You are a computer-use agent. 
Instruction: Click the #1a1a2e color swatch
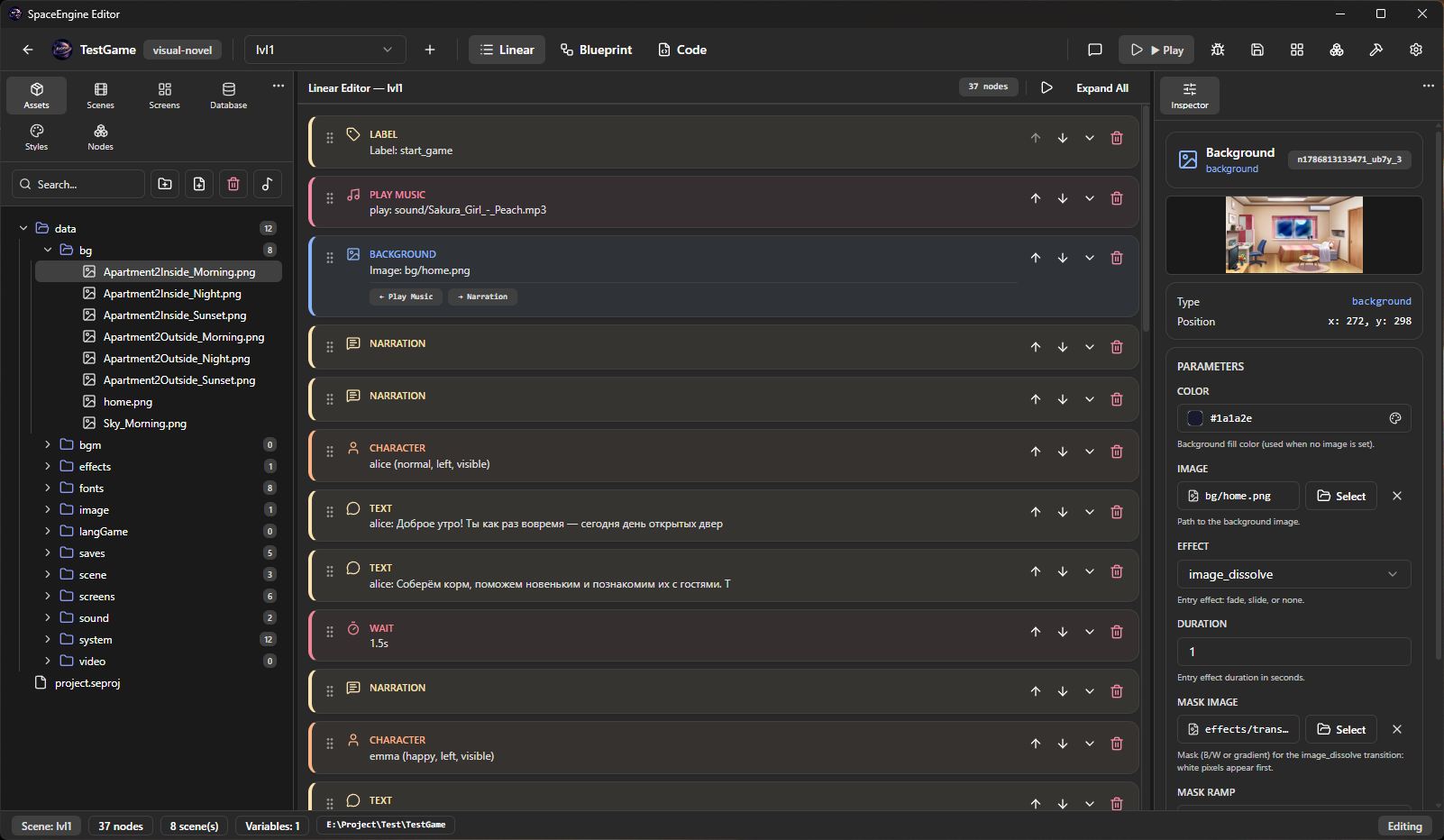(x=1195, y=418)
